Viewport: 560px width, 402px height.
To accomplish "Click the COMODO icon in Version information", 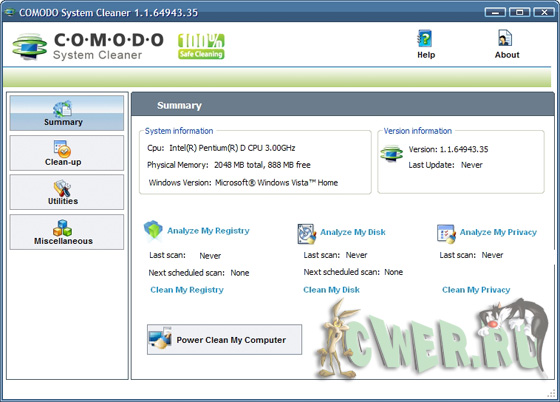I will (x=392, y=154).
